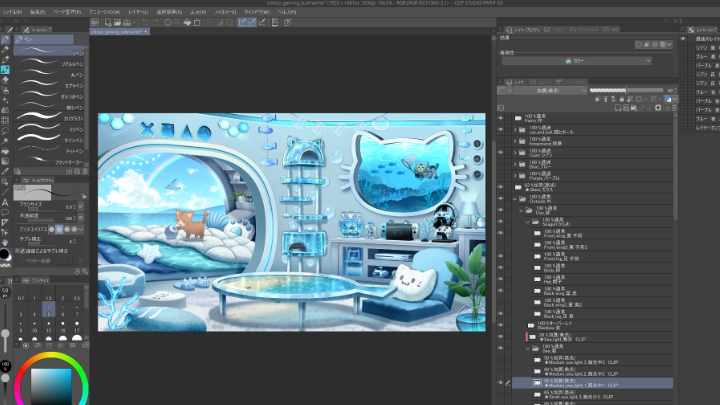The width and height of the screenshot is (720, 405).
Task: Hide the Cyan folder layer
Action: coord(501,152)
